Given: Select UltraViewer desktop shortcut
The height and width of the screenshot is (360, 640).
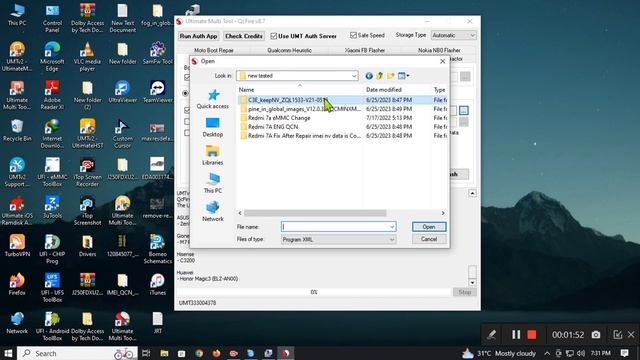Looking at the screenshot, I should tap(122, 92).
